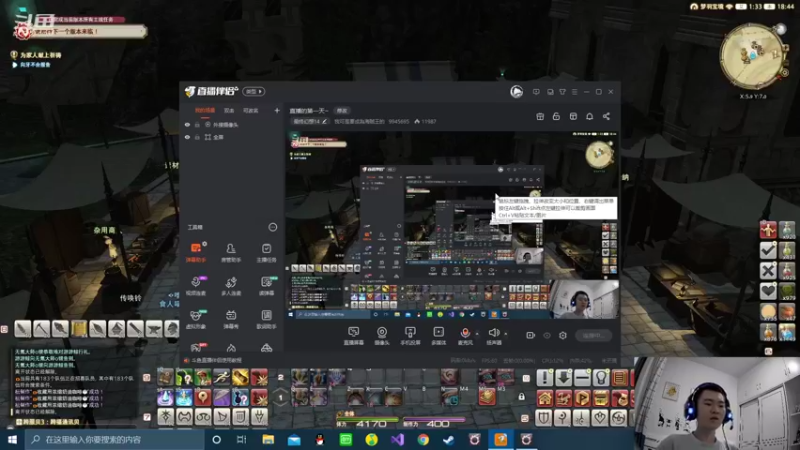
Task: Switch to the second scene tab
Action: (x=229, y=110)
